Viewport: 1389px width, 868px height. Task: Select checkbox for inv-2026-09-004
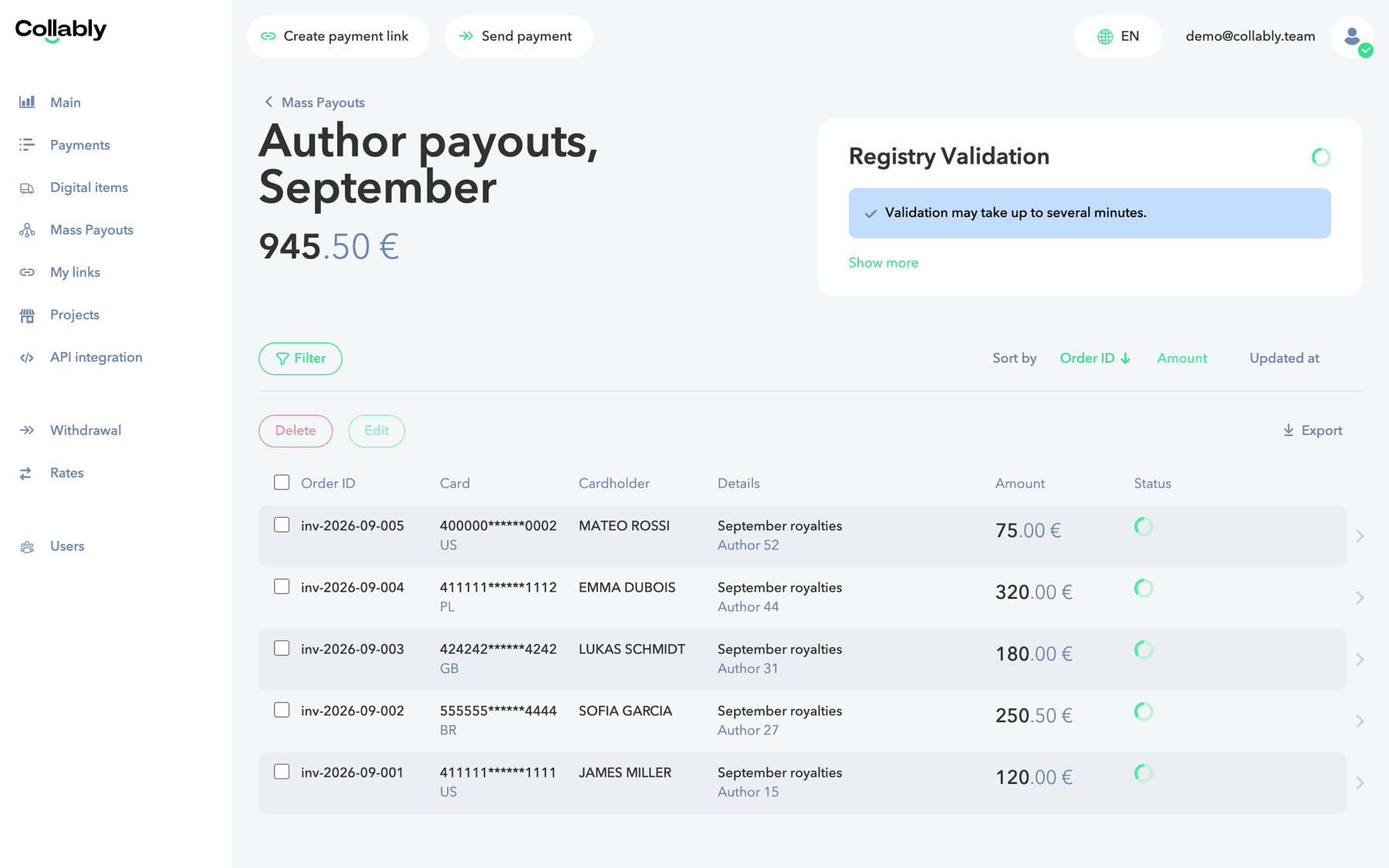pyautogui.click(x=282, y=586)
